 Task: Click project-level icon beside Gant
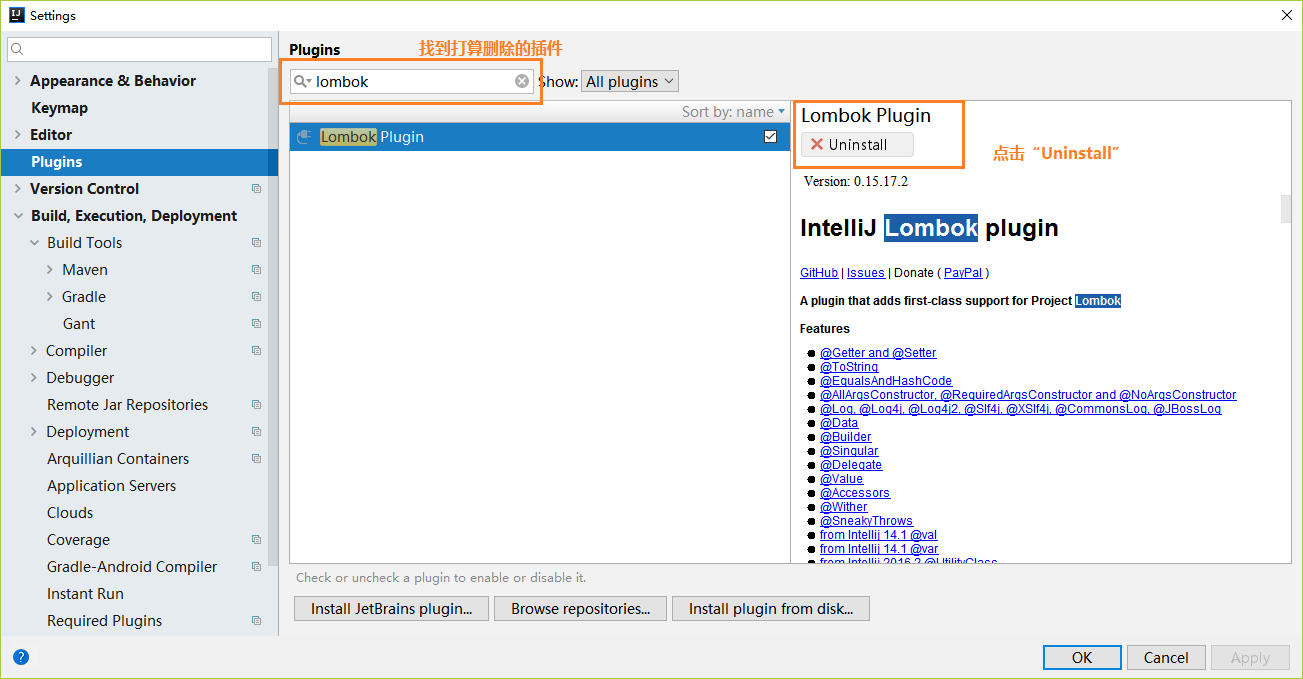[257, 324]
